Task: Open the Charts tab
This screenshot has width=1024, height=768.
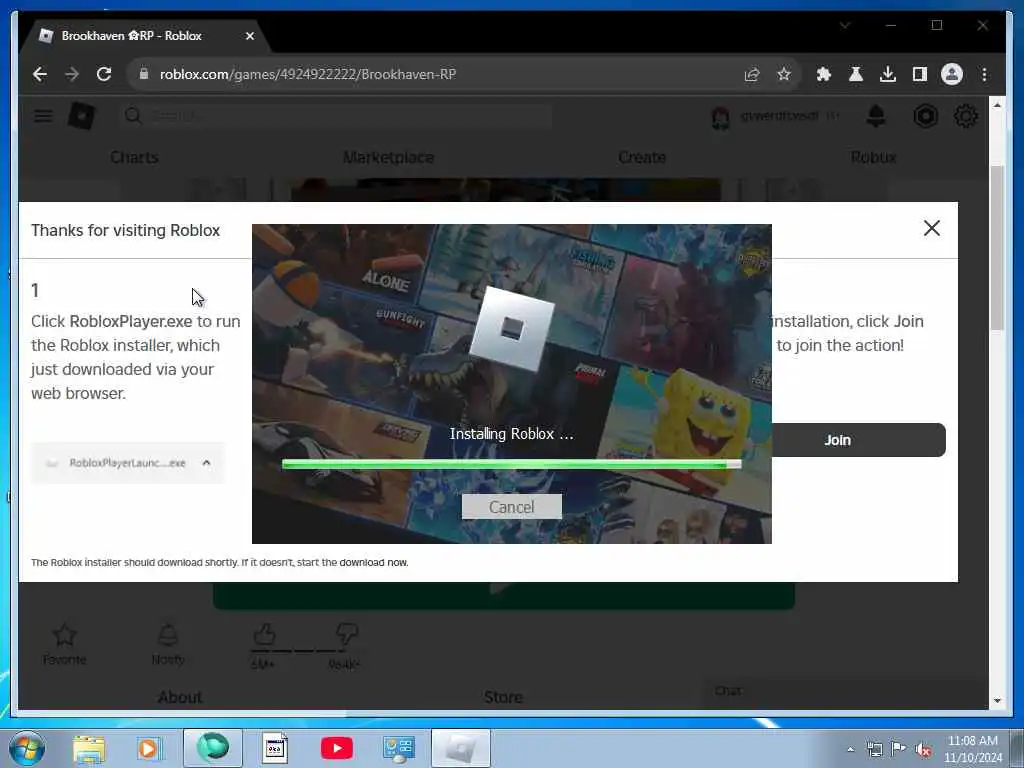Action: [134, 157]
